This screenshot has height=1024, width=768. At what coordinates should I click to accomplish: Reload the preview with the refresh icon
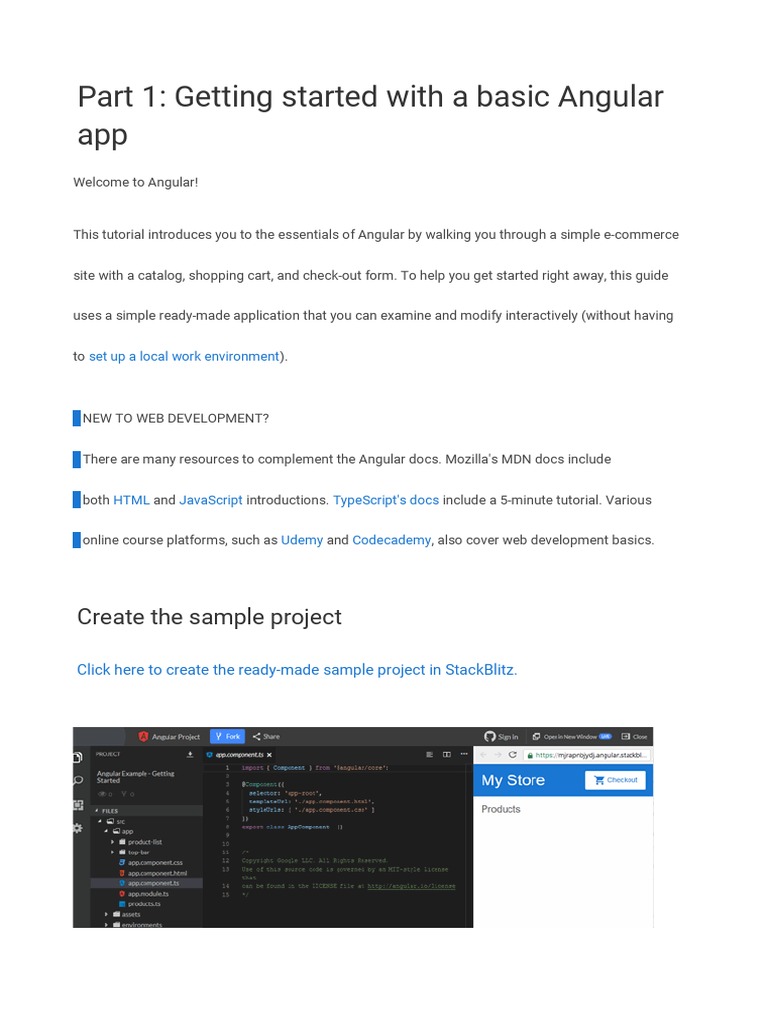click(513, 755)
